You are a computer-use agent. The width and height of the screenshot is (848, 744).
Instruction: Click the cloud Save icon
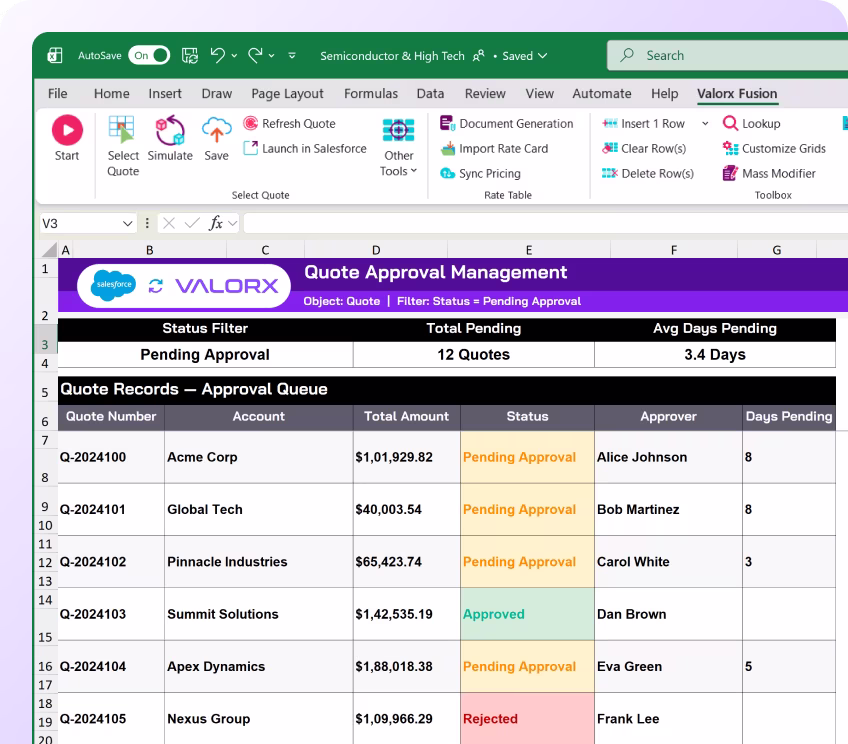[x=216, y=130]
